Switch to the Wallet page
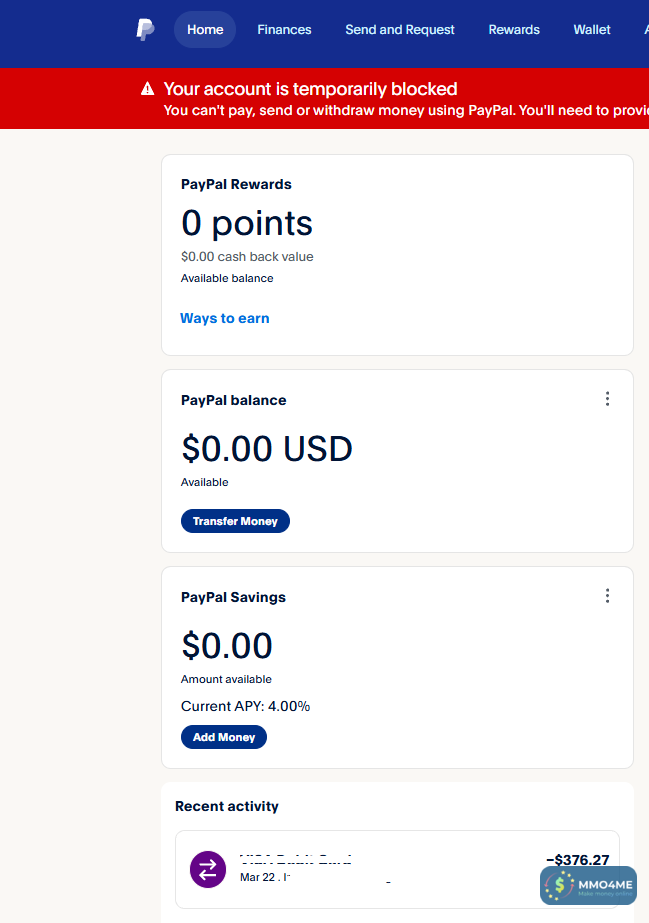Viewport: 649px width, 923px height. 592,30
